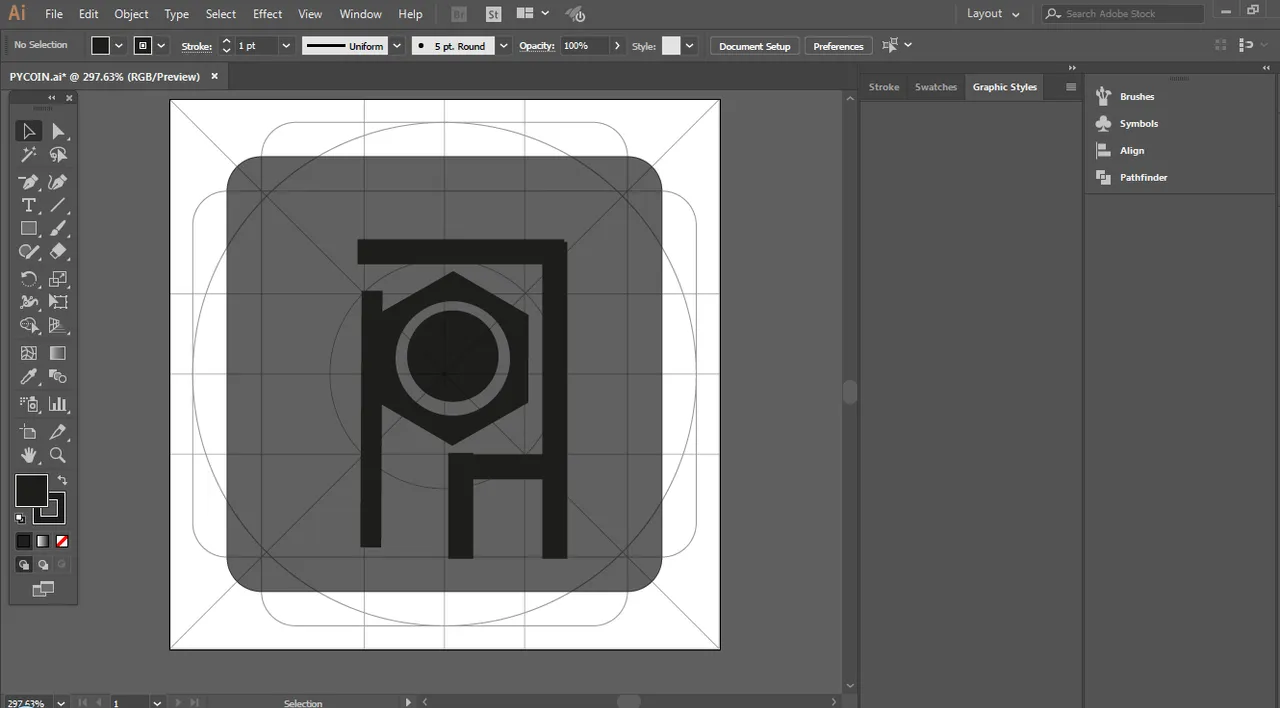Open the control bar fill color dropdown

119,46
